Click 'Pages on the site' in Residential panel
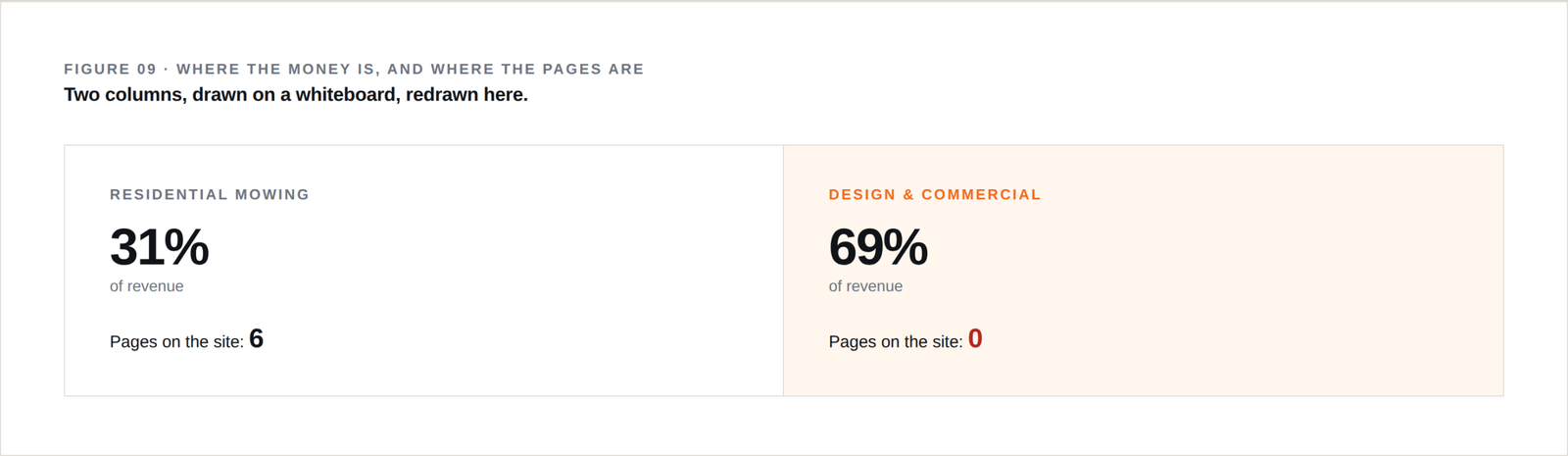 176,341
